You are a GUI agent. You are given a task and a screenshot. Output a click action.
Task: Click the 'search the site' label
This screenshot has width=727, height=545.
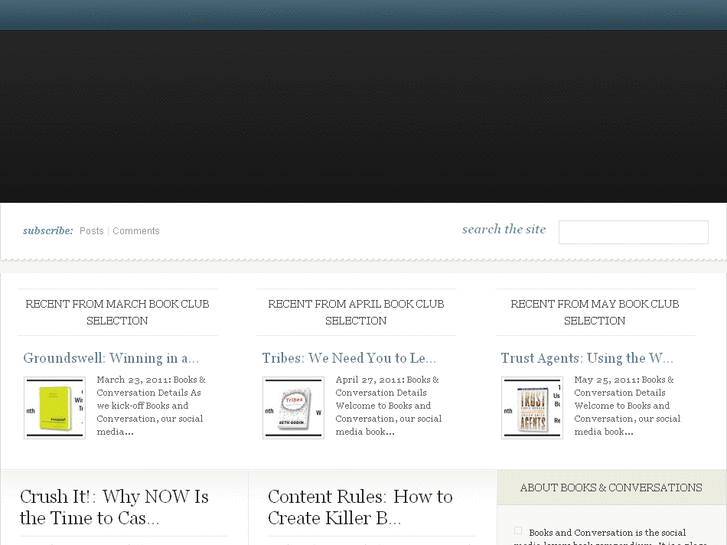pyautogui.click(x=504, y=229)
